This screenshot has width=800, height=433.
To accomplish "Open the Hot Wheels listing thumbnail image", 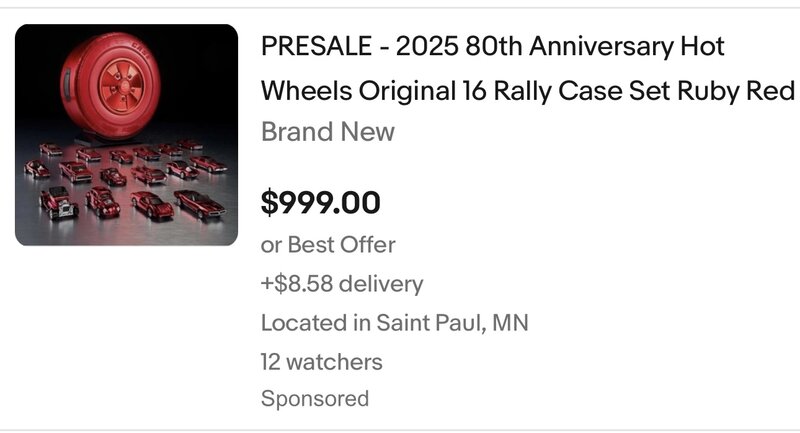I will (126, 135).
